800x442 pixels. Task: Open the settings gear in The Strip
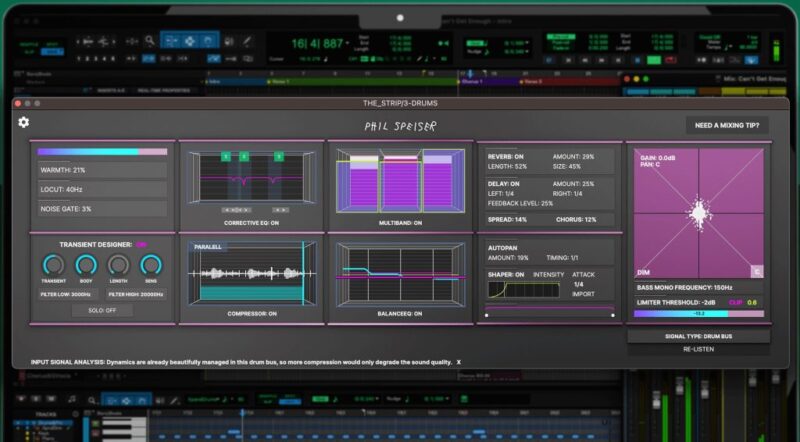point(24,122)
